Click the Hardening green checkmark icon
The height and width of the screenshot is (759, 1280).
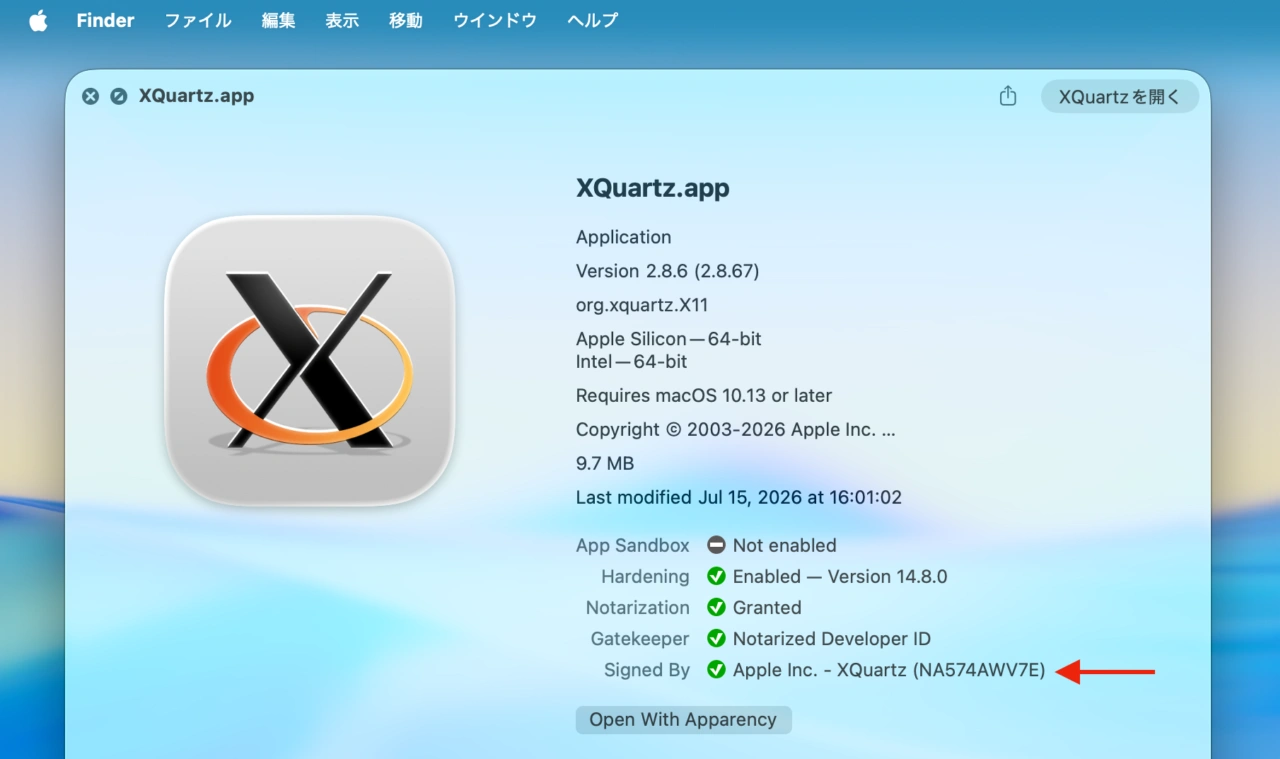tap(716, 577)
